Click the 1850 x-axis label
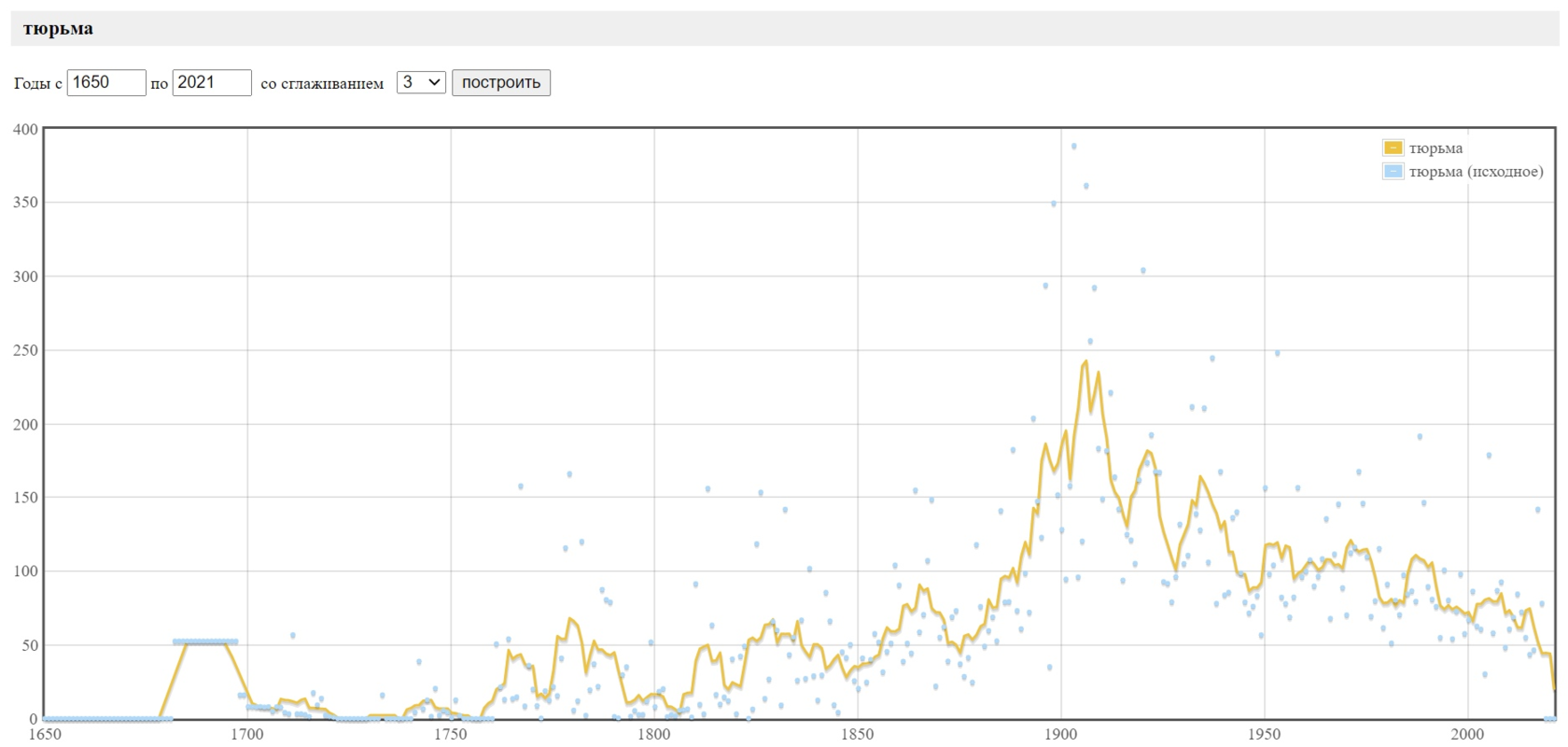 [858, 734]
